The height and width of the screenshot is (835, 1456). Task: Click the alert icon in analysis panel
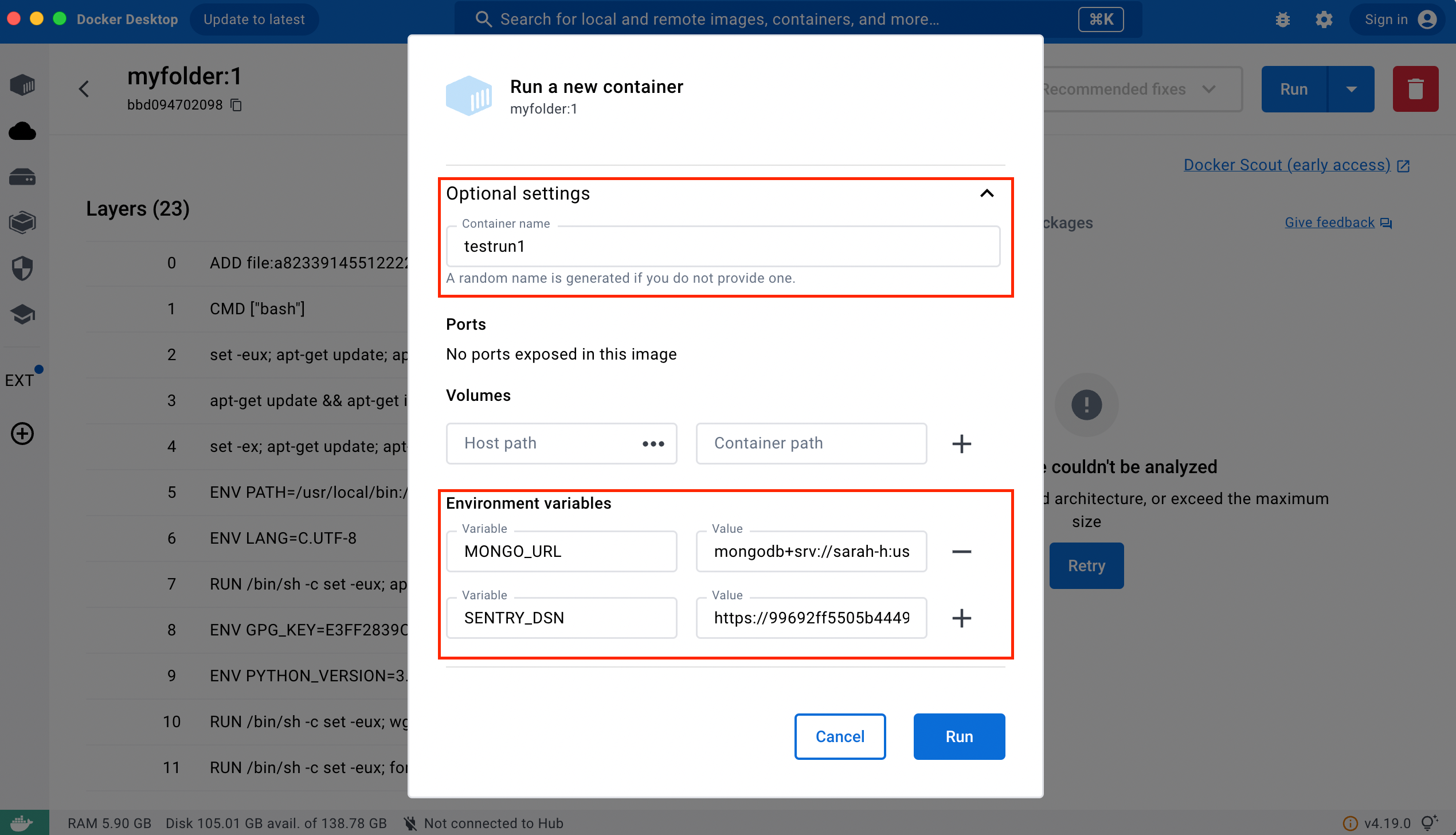(1086, 405)
